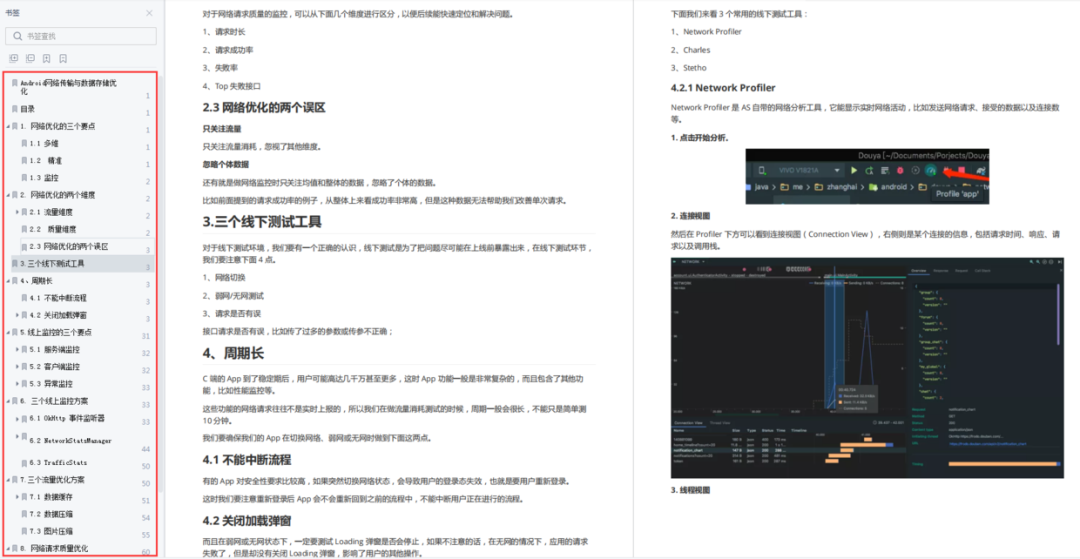Click the text 2. 连接视图
The width and height of the screenshot is (1080, 559).
point(690,215)
